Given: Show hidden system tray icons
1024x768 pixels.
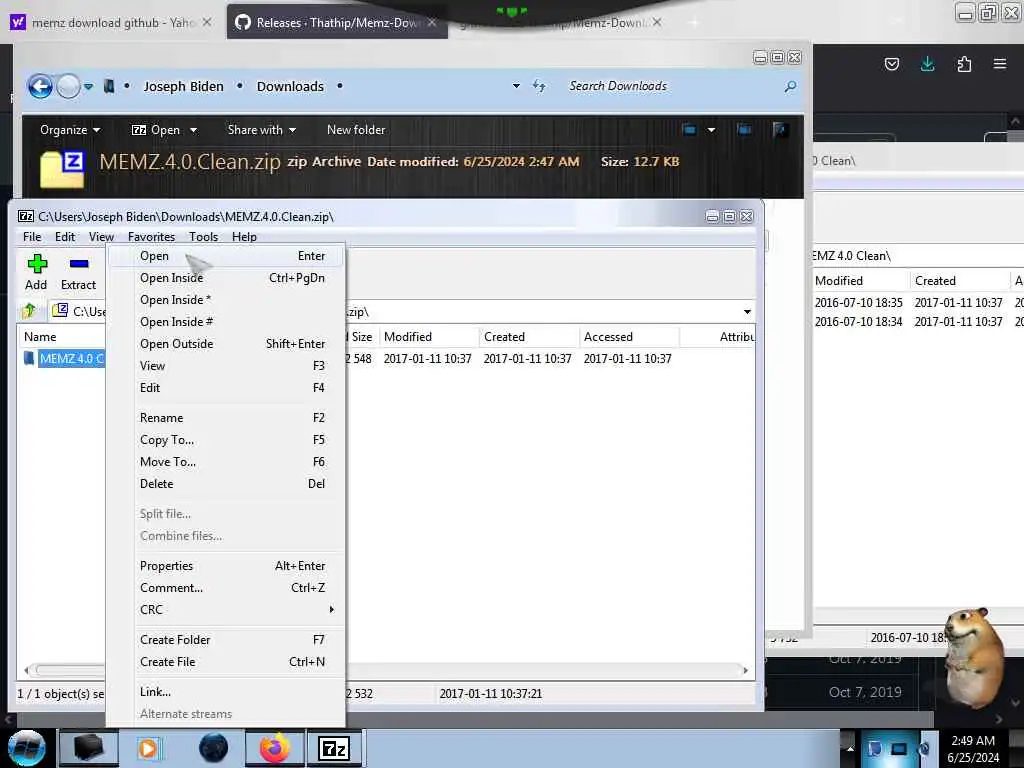Looking at the screenshot, I should point(850,749).
